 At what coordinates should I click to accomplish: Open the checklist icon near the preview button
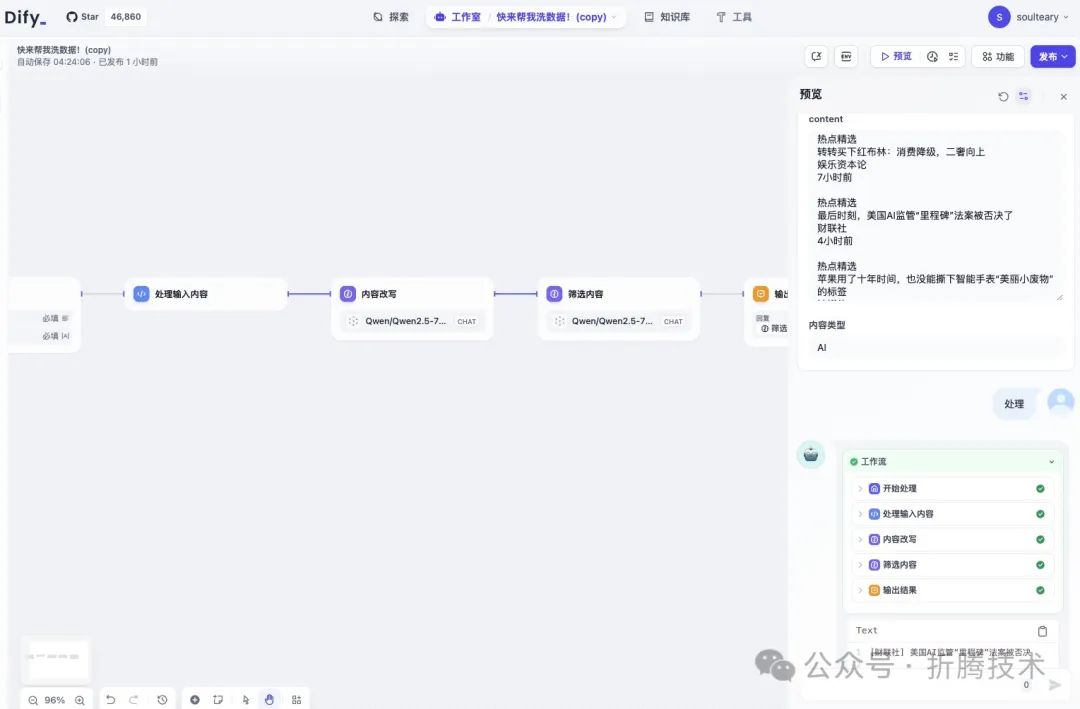953,56
